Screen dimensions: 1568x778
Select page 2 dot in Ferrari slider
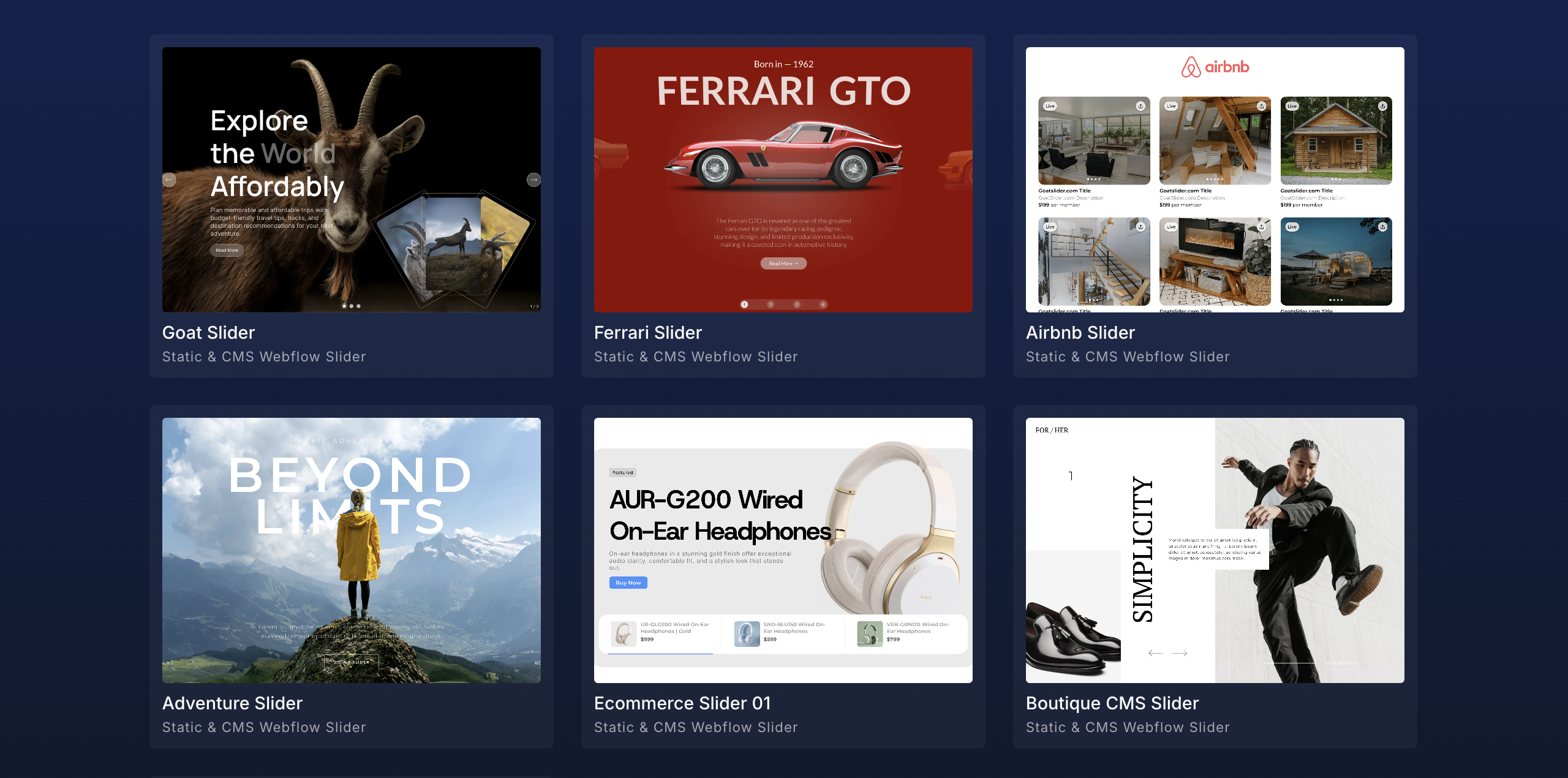tap(771, 304)
